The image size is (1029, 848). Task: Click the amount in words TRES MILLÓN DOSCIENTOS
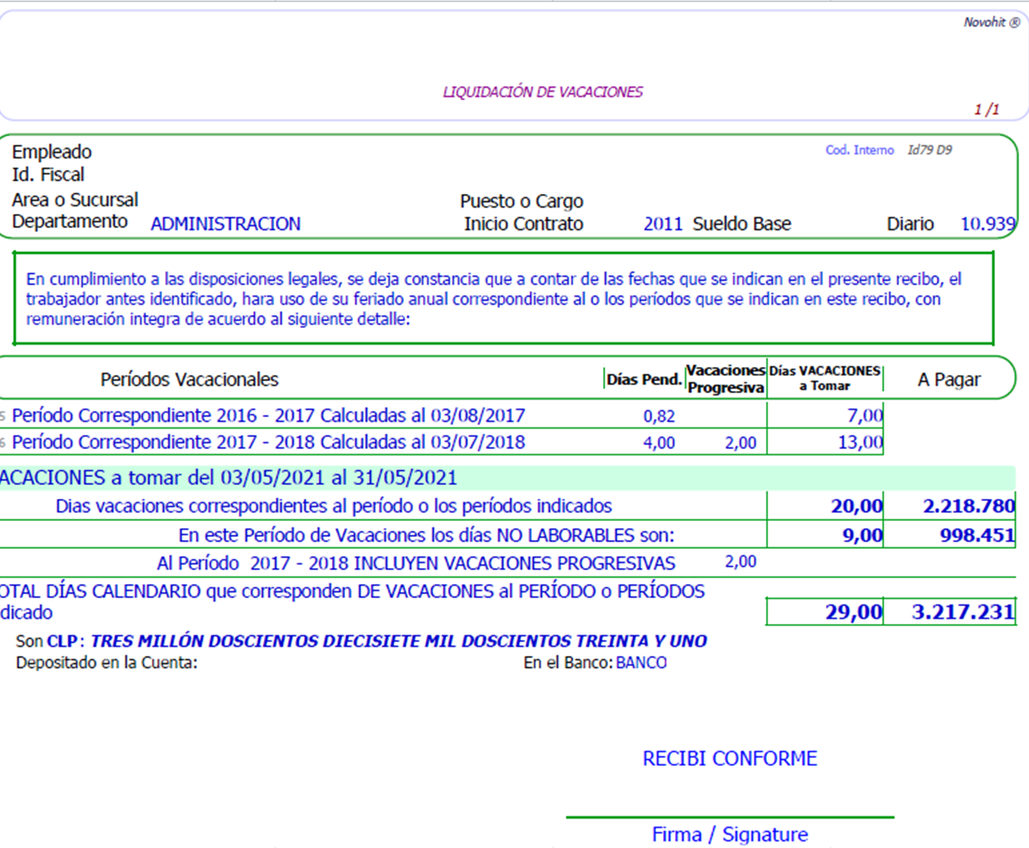click(398, 641)
